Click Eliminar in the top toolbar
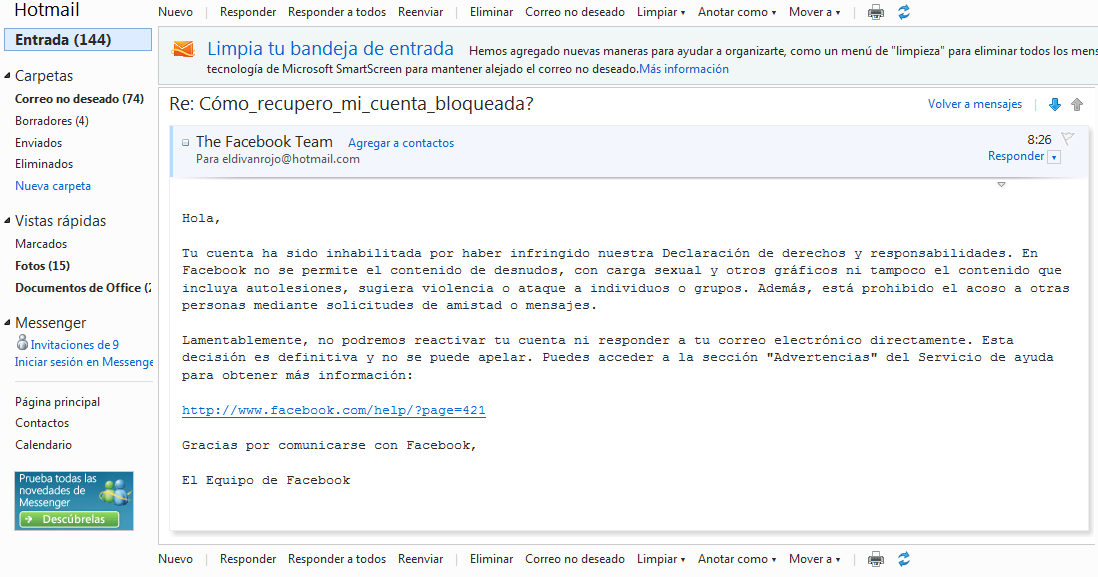Viewport: 1098px width, 577px height. pyautogui.click(x=491, y=12)
